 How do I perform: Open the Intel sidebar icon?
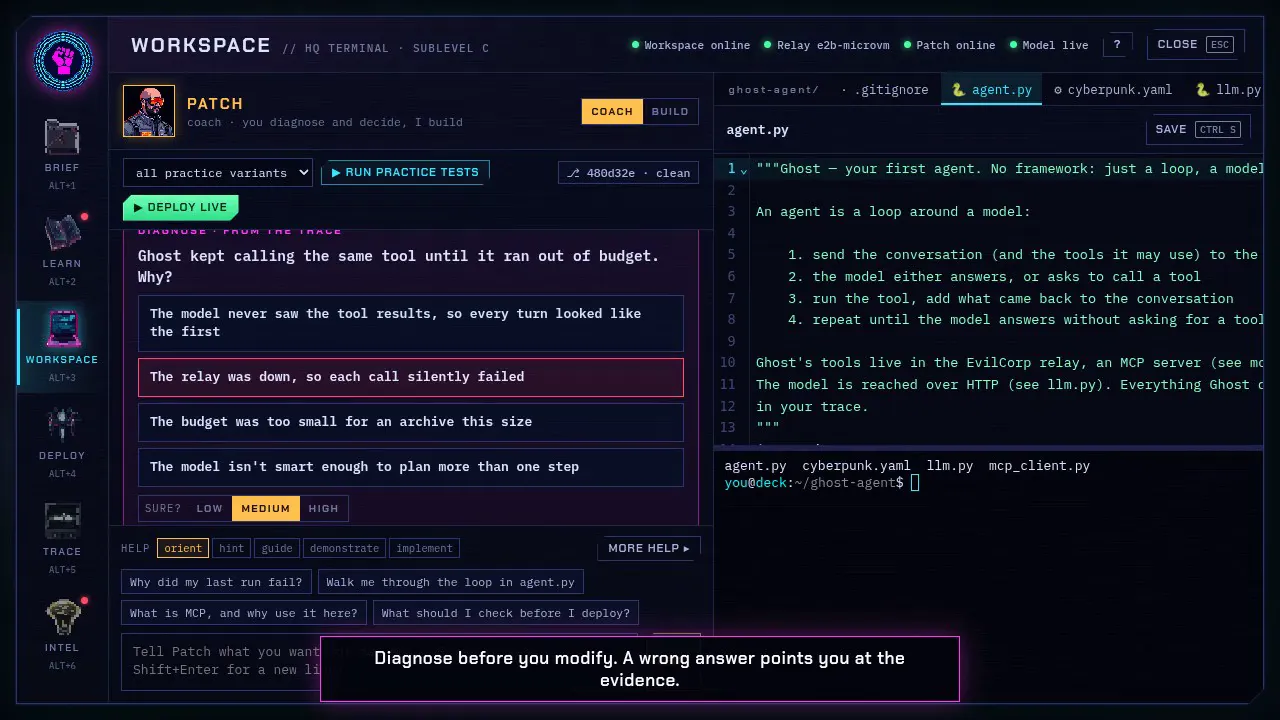tap(62, 617)
